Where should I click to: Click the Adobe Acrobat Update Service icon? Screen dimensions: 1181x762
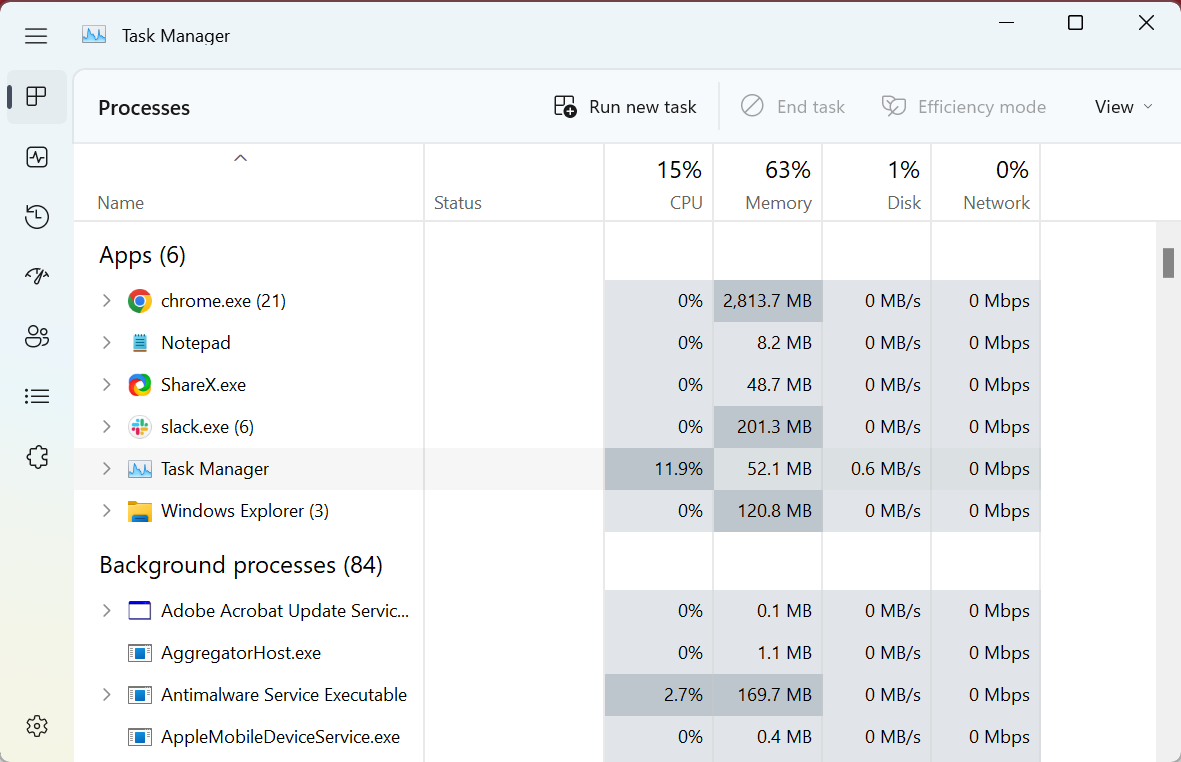[x=139, y=611]
